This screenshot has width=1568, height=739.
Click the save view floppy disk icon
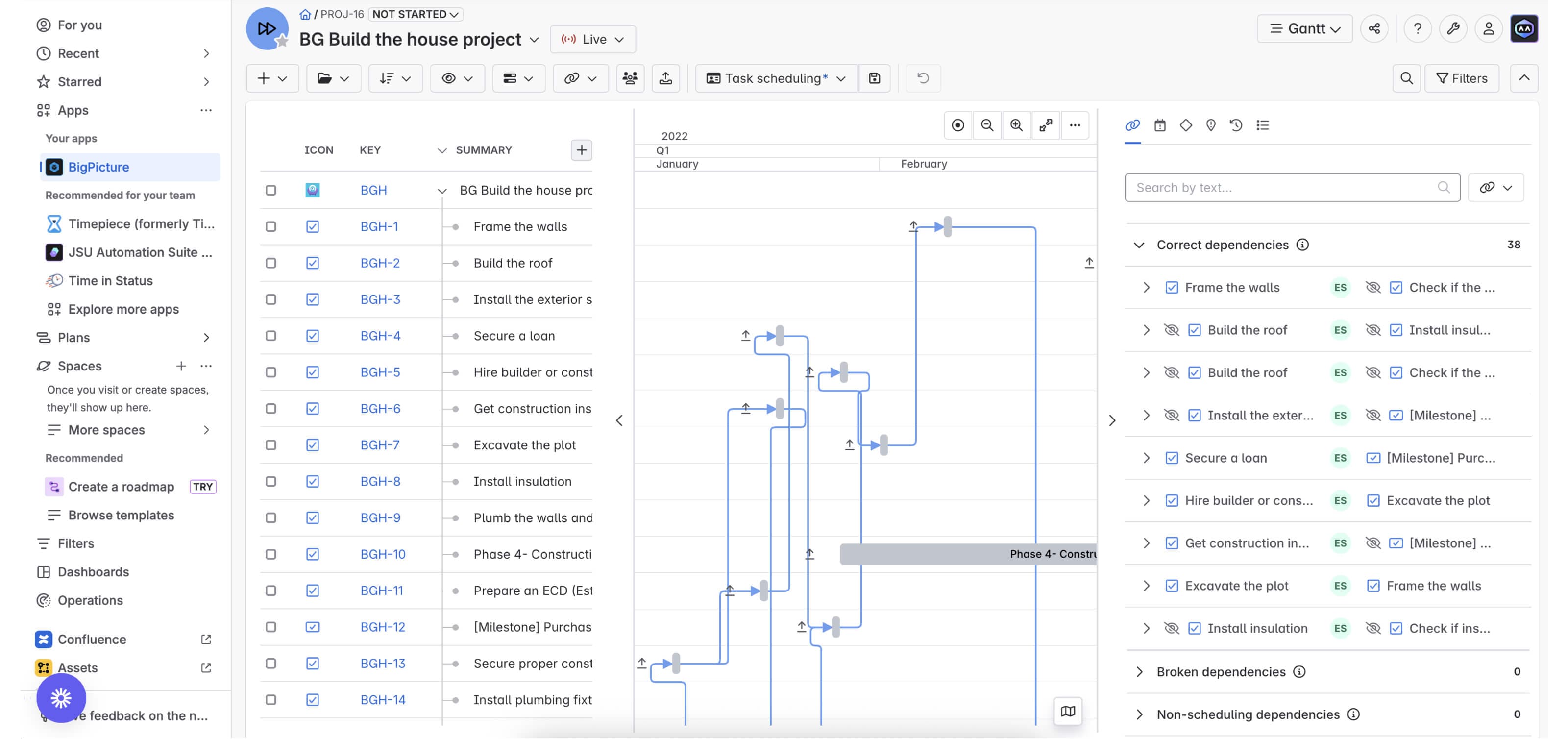[874, 78]
